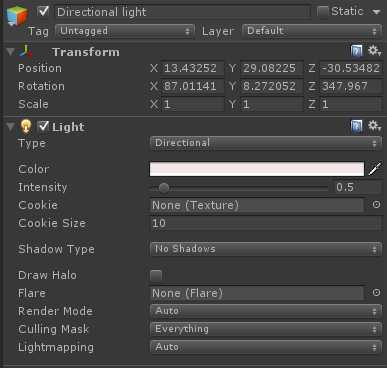Toggle the GameObject active checkbox
Image resolution: width=387 pixels, height=368 pixels.
[x=43, y=11]
